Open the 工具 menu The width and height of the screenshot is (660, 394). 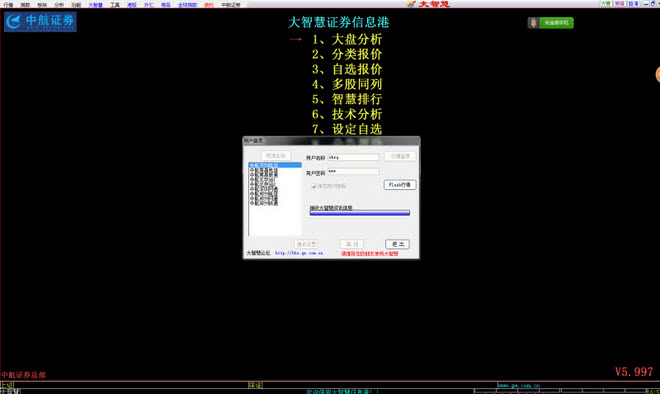tap(115, 5)
